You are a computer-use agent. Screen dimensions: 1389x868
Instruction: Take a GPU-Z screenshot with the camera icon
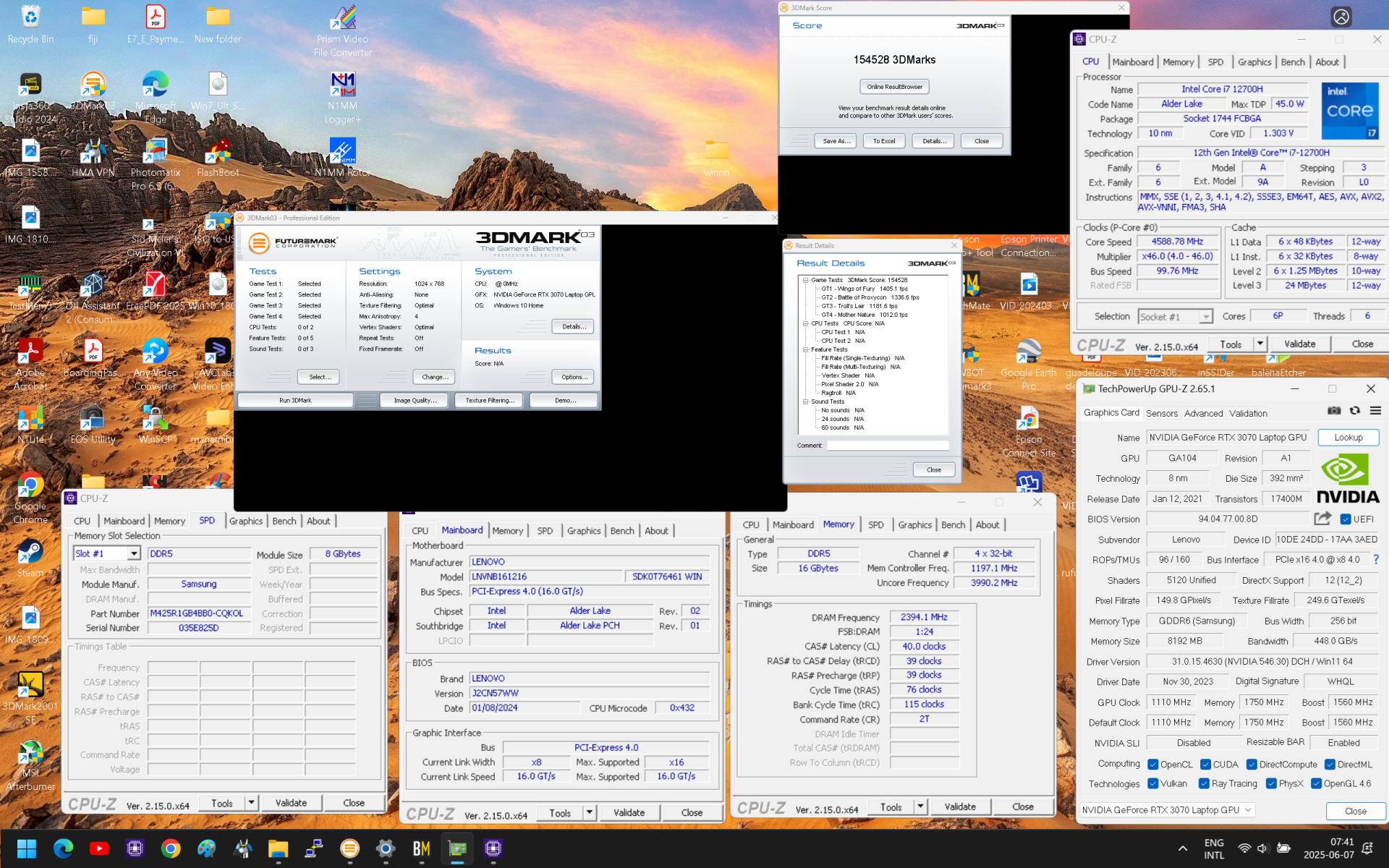(x=1334, y=411)
